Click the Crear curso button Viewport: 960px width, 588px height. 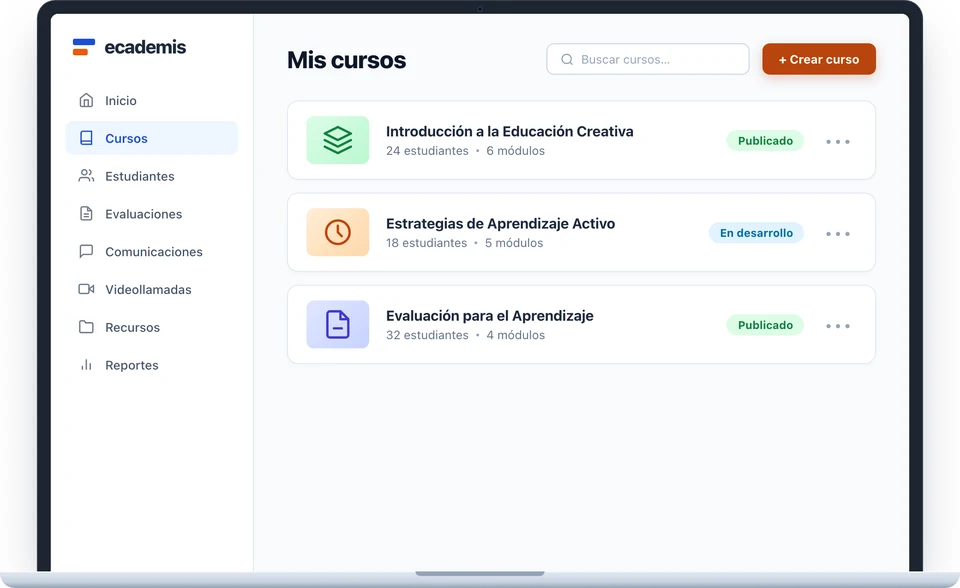point(819,59)
